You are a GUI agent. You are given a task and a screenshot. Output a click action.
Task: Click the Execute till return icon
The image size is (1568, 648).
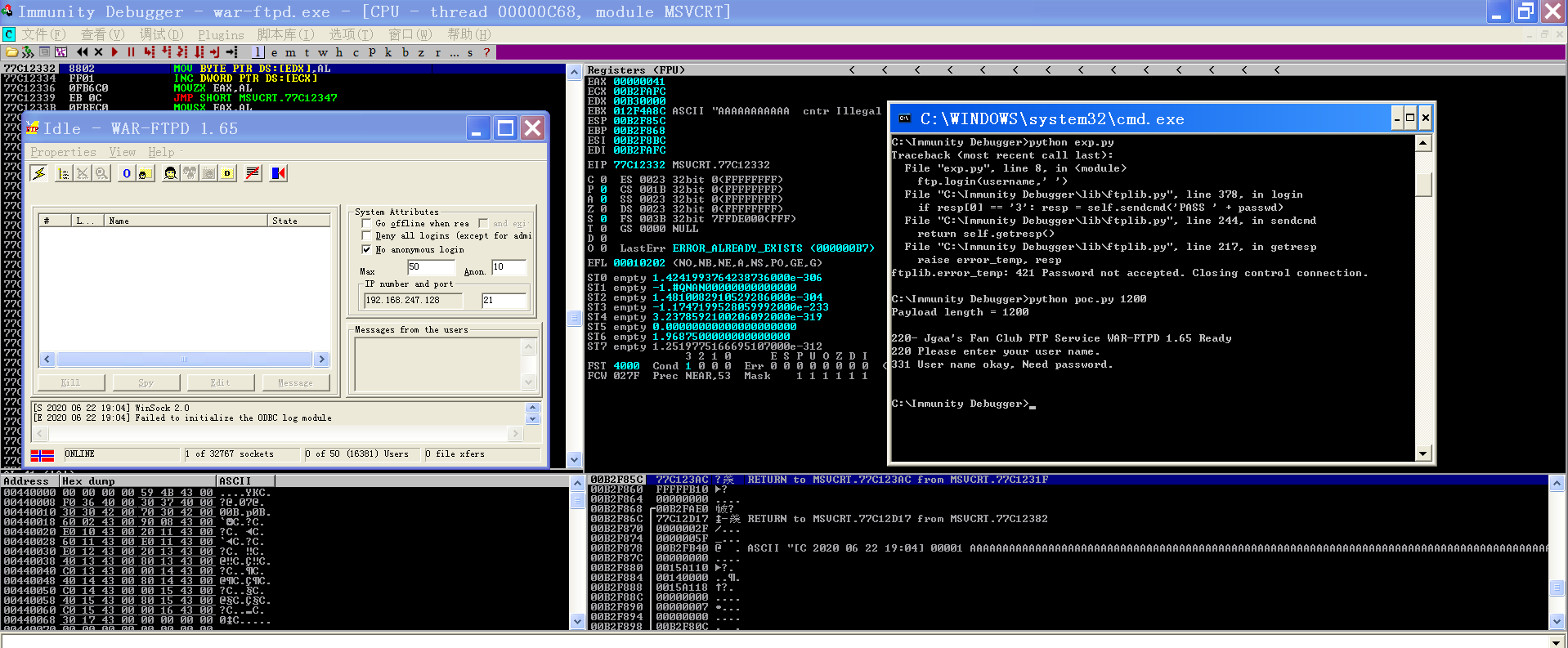point(215,52)
